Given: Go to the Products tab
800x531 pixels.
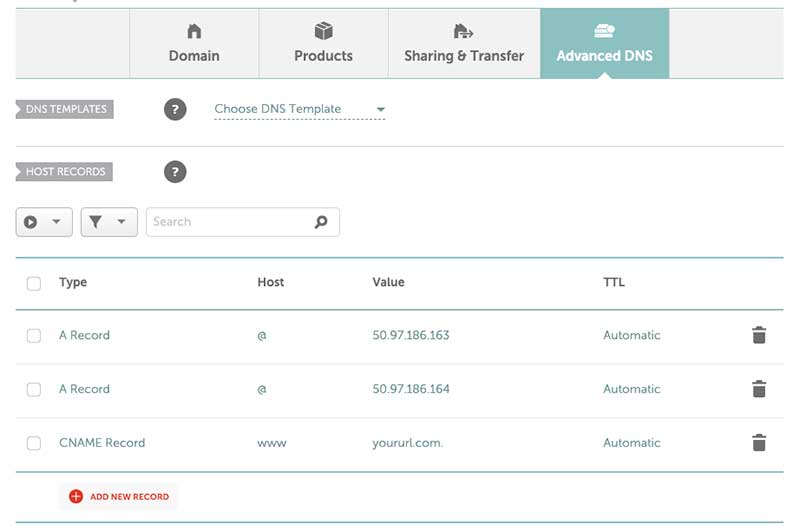Looking at the screenshot, I should (323, 44).
